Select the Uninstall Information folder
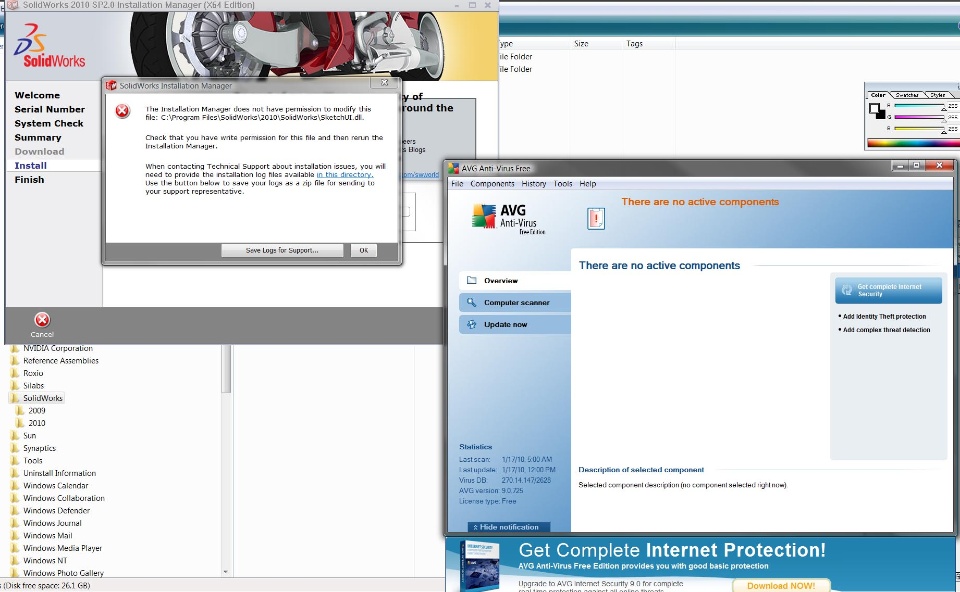The height and width of the screenshot is (592, 960). click(x=59, y=473)
